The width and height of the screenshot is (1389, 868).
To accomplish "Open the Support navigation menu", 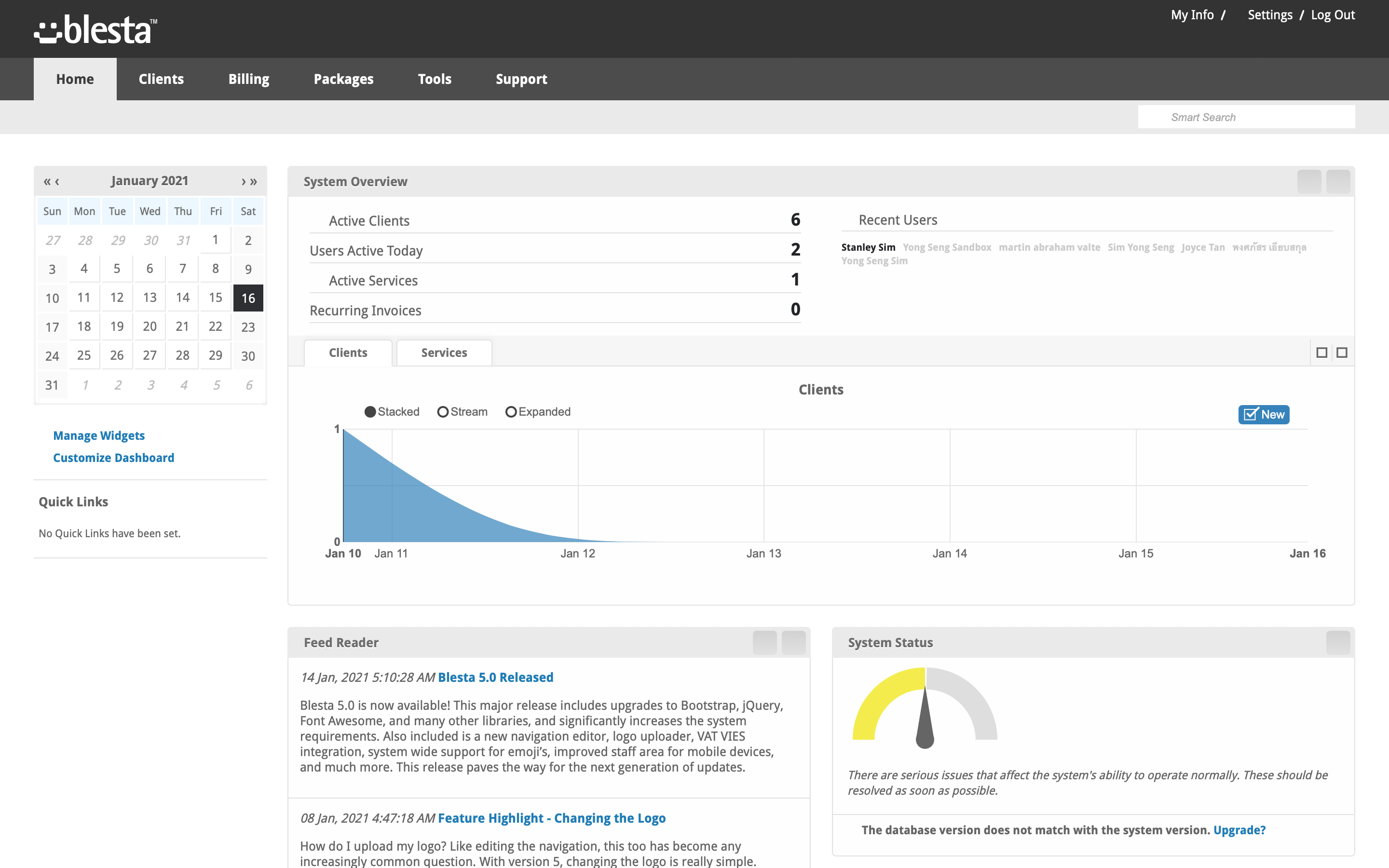I will 521,79.
